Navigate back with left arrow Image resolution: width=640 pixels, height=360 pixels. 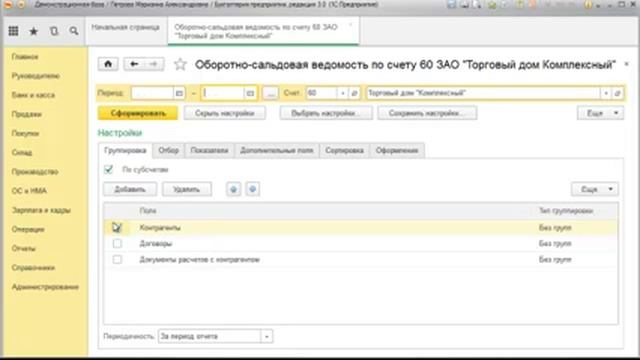134,64
